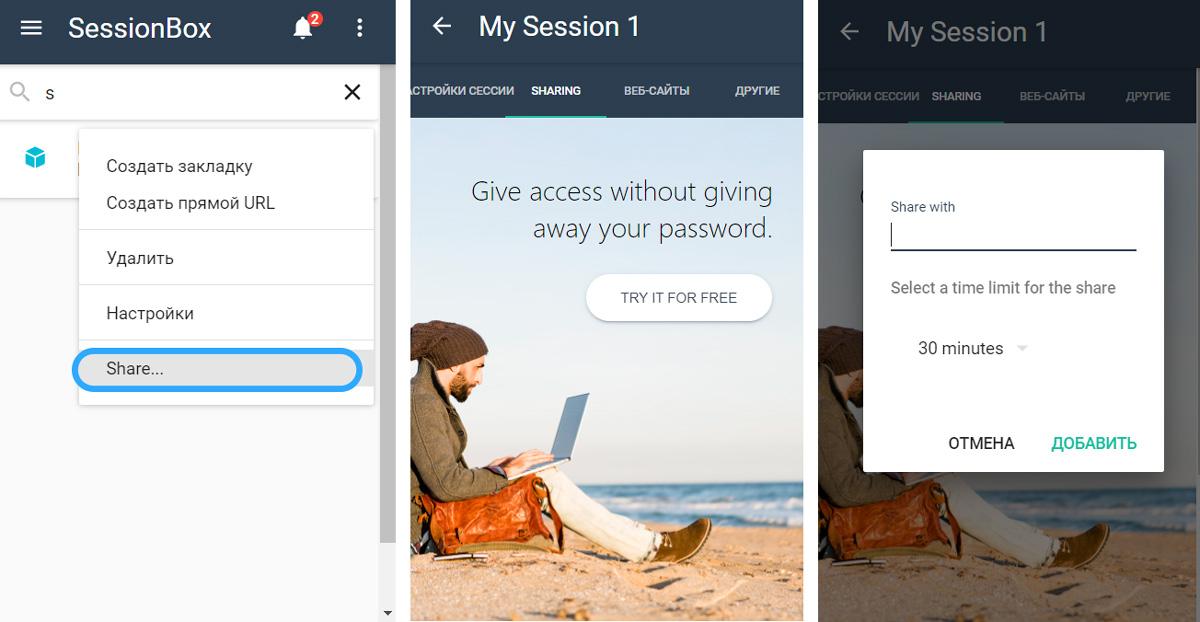Image resolution: width=1200 pixels, height=622 pixels.
Task: Expand the 30 minutes time limit dropdown
Action: pos(972,349)
